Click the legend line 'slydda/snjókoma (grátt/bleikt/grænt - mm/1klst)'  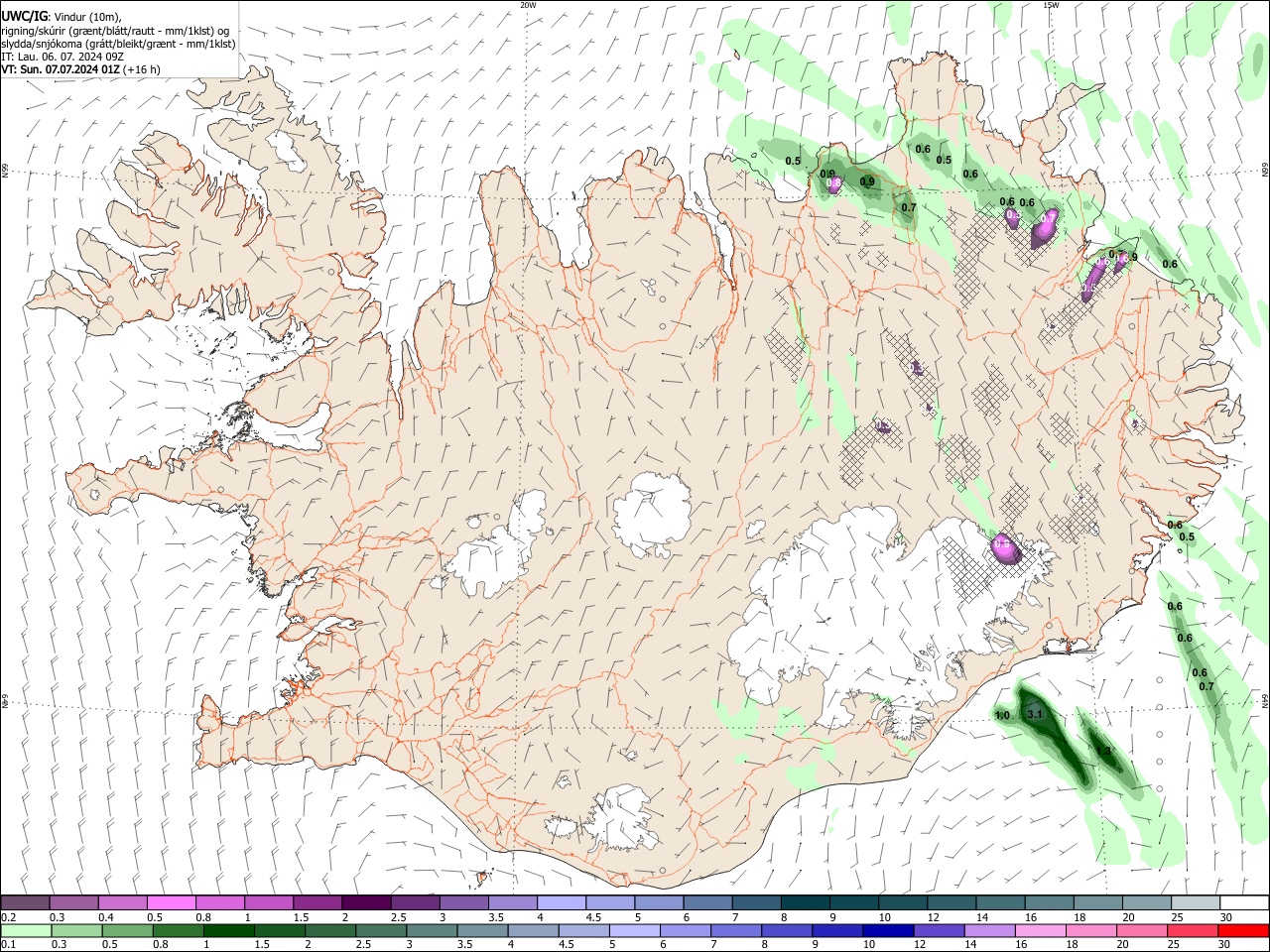(118, 44)
